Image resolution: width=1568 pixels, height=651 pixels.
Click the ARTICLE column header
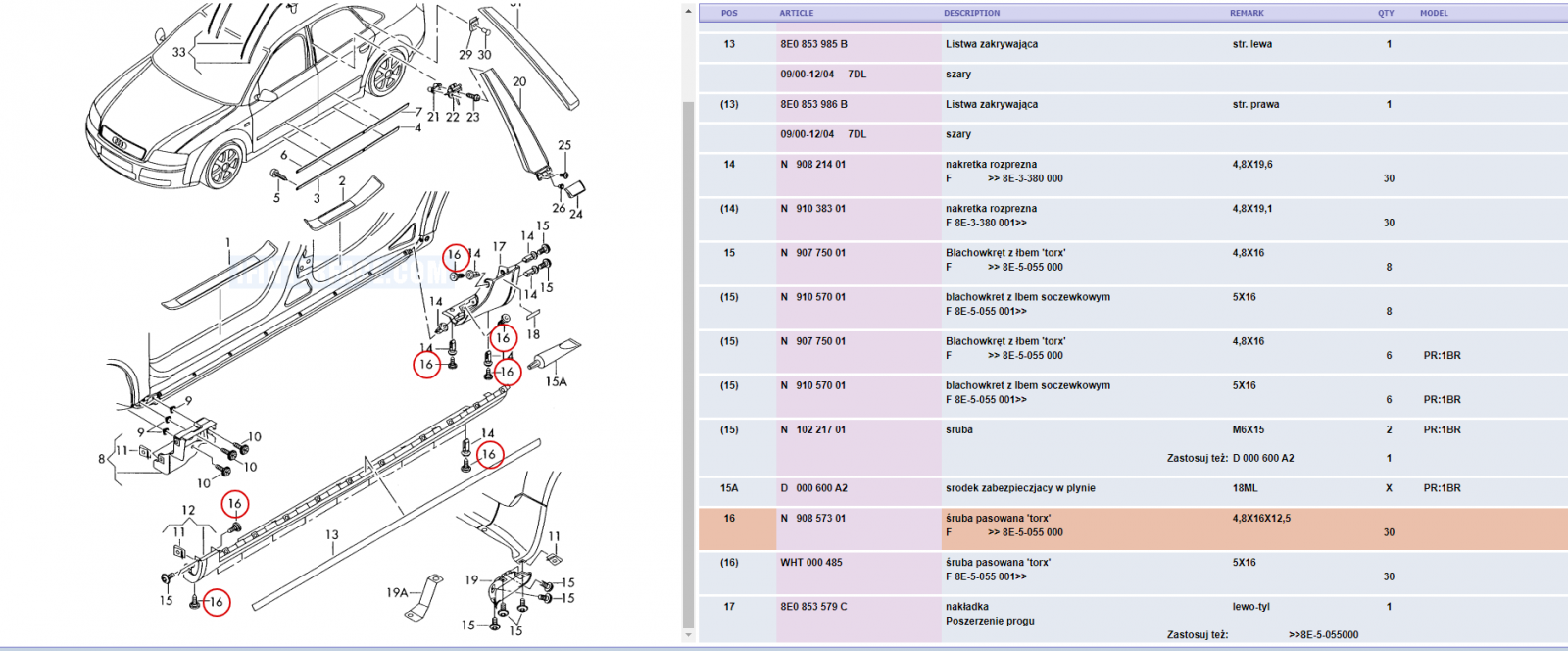796,13
